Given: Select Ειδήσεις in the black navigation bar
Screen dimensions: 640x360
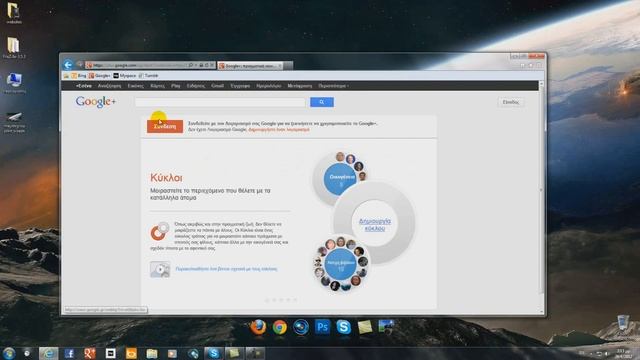Looking at the screenshot, I should [x=196, y=86].
